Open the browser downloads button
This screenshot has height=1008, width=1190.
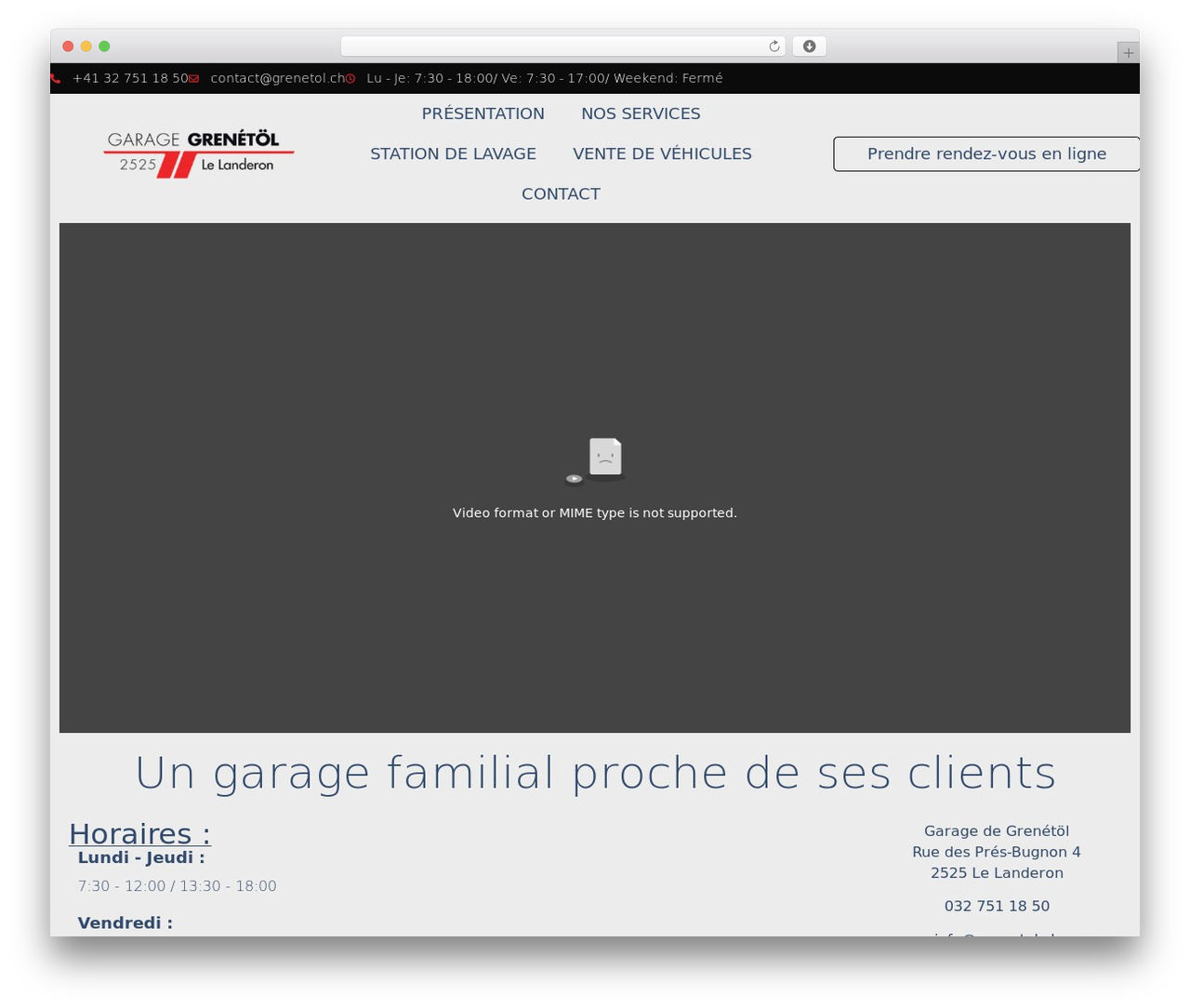[x=810, y=46]
